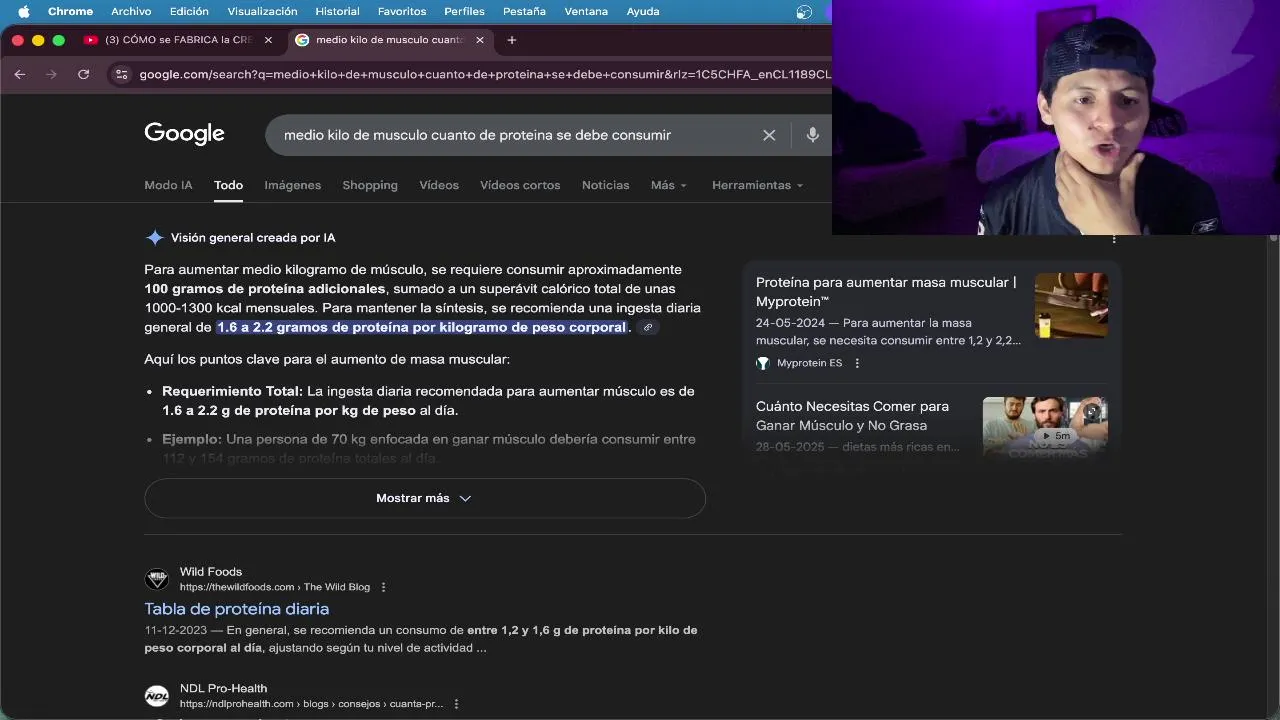Screen dimensions: 1280x720
Task: Click the Wild Foods site favicon
Action: 157,579
